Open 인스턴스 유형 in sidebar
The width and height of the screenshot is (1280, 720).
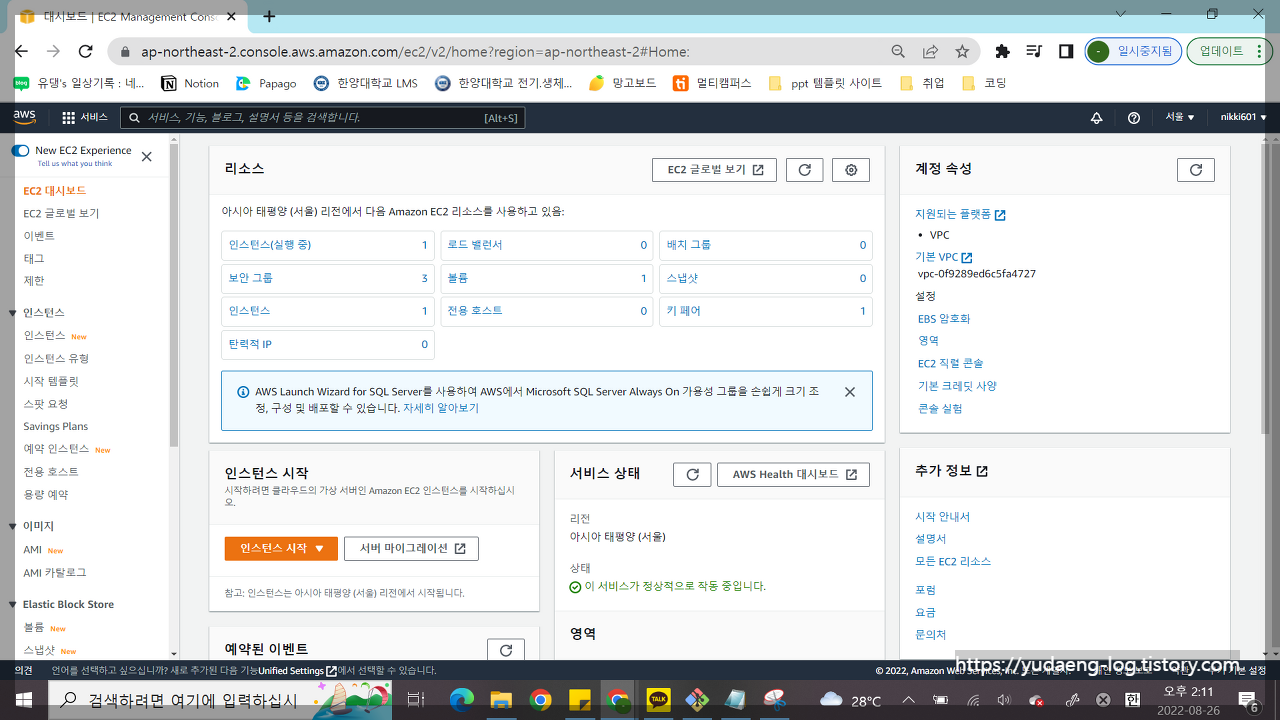56,358
